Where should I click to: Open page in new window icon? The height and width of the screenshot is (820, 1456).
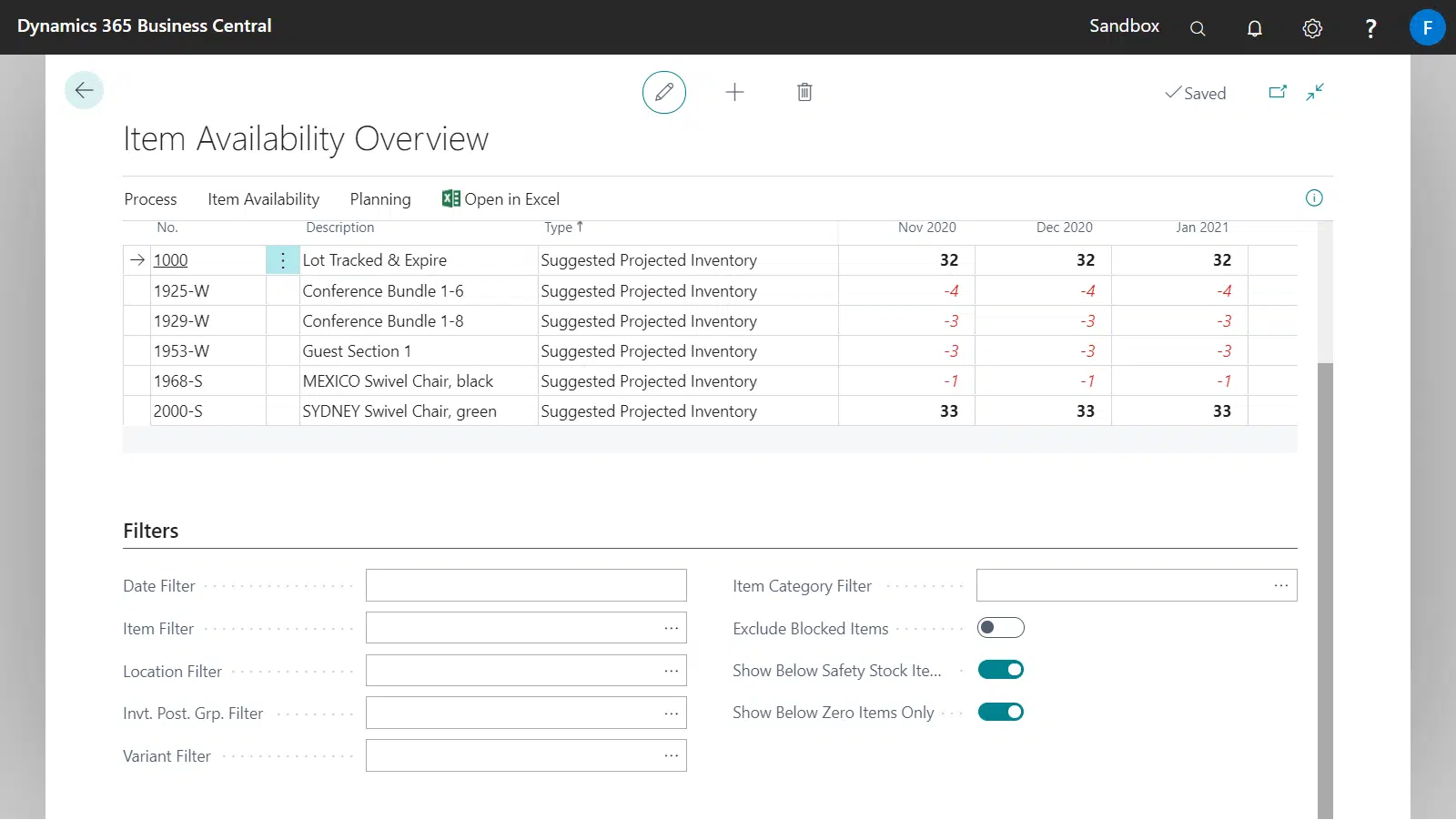pyautogui.click(x=1278, y=92)
